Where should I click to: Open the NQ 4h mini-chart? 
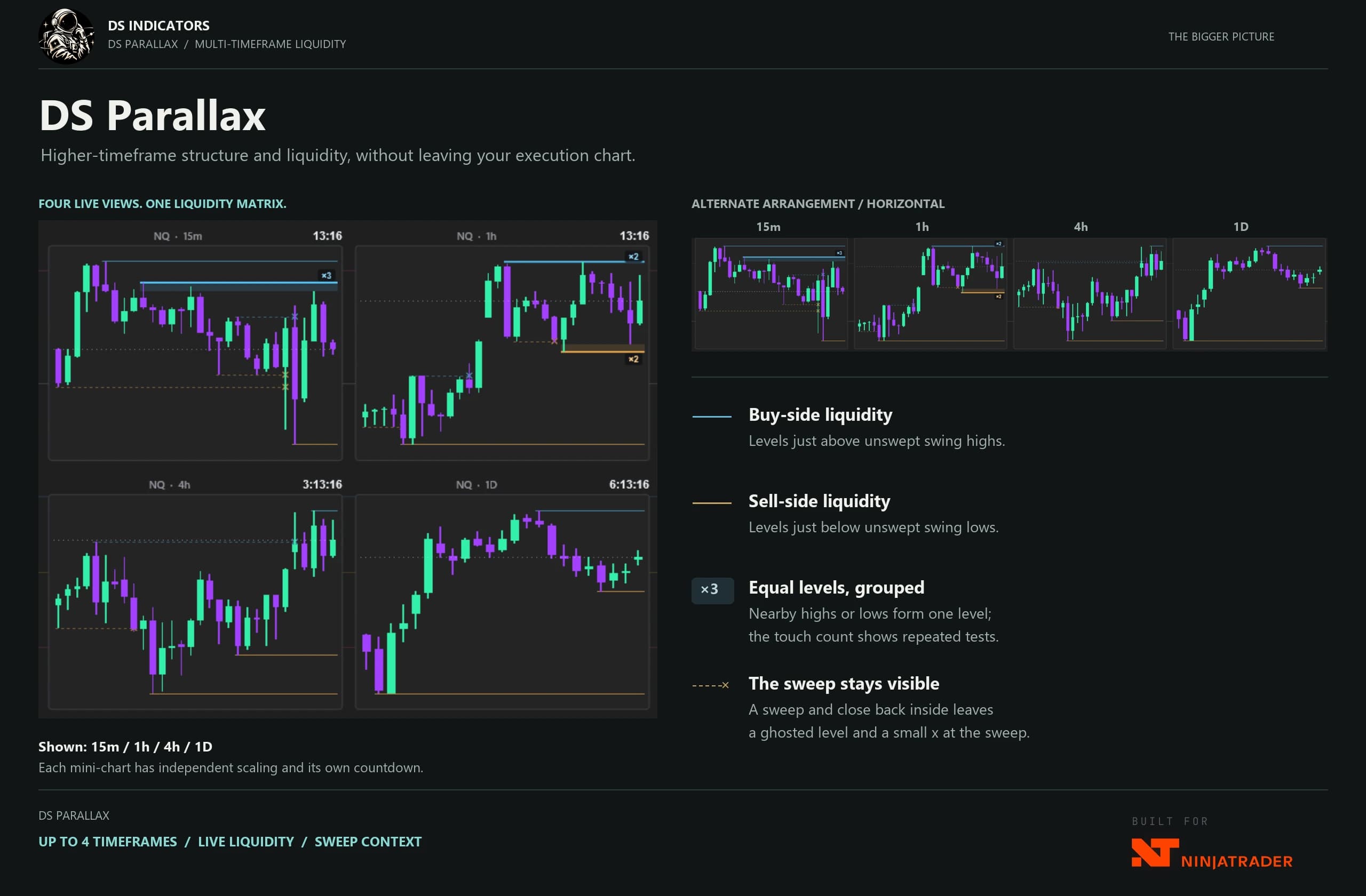click(195, 602)
